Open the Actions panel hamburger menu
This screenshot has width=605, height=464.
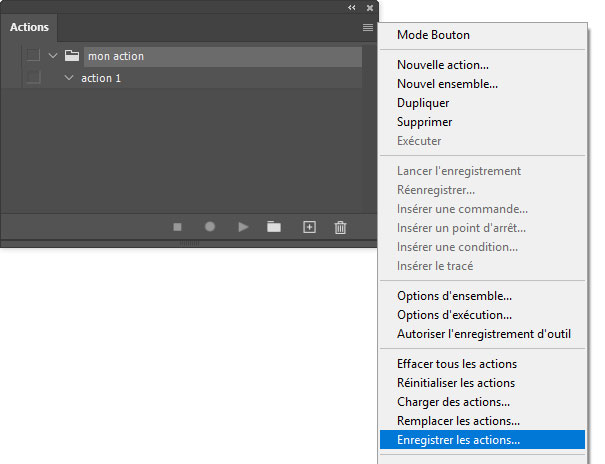click(368, 28)
